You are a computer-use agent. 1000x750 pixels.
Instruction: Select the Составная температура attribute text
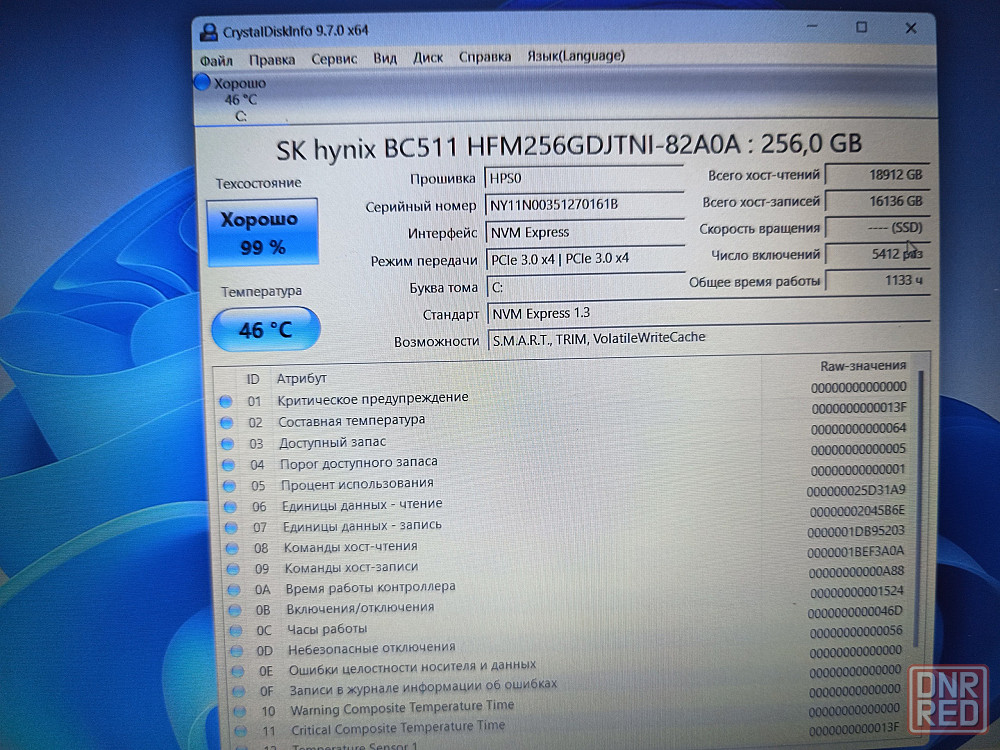(351, 421)
